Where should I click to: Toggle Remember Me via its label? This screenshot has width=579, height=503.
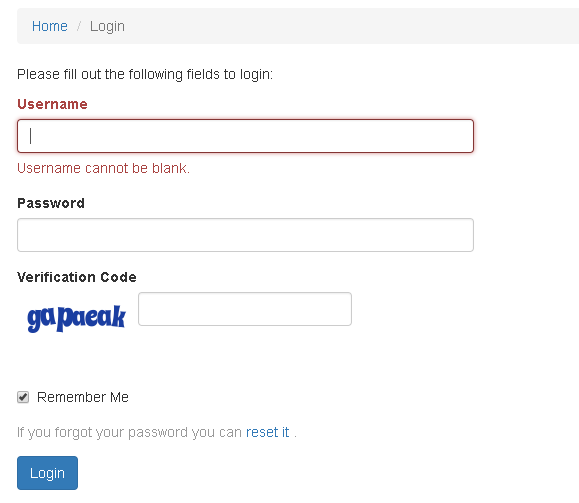tap(83, 397)
